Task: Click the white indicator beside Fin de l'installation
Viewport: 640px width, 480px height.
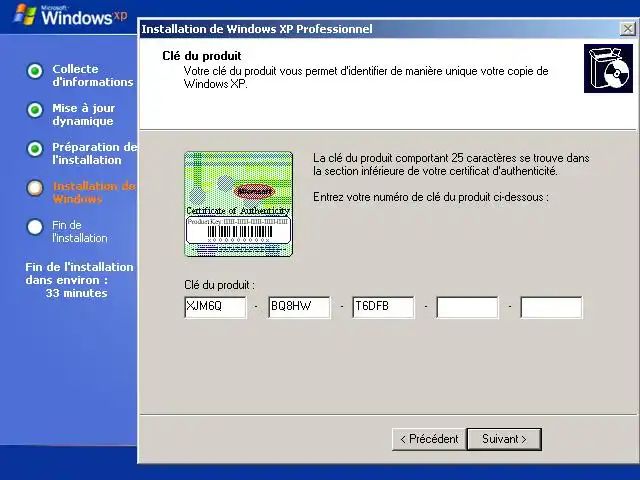Action: (x=35, y=227)
